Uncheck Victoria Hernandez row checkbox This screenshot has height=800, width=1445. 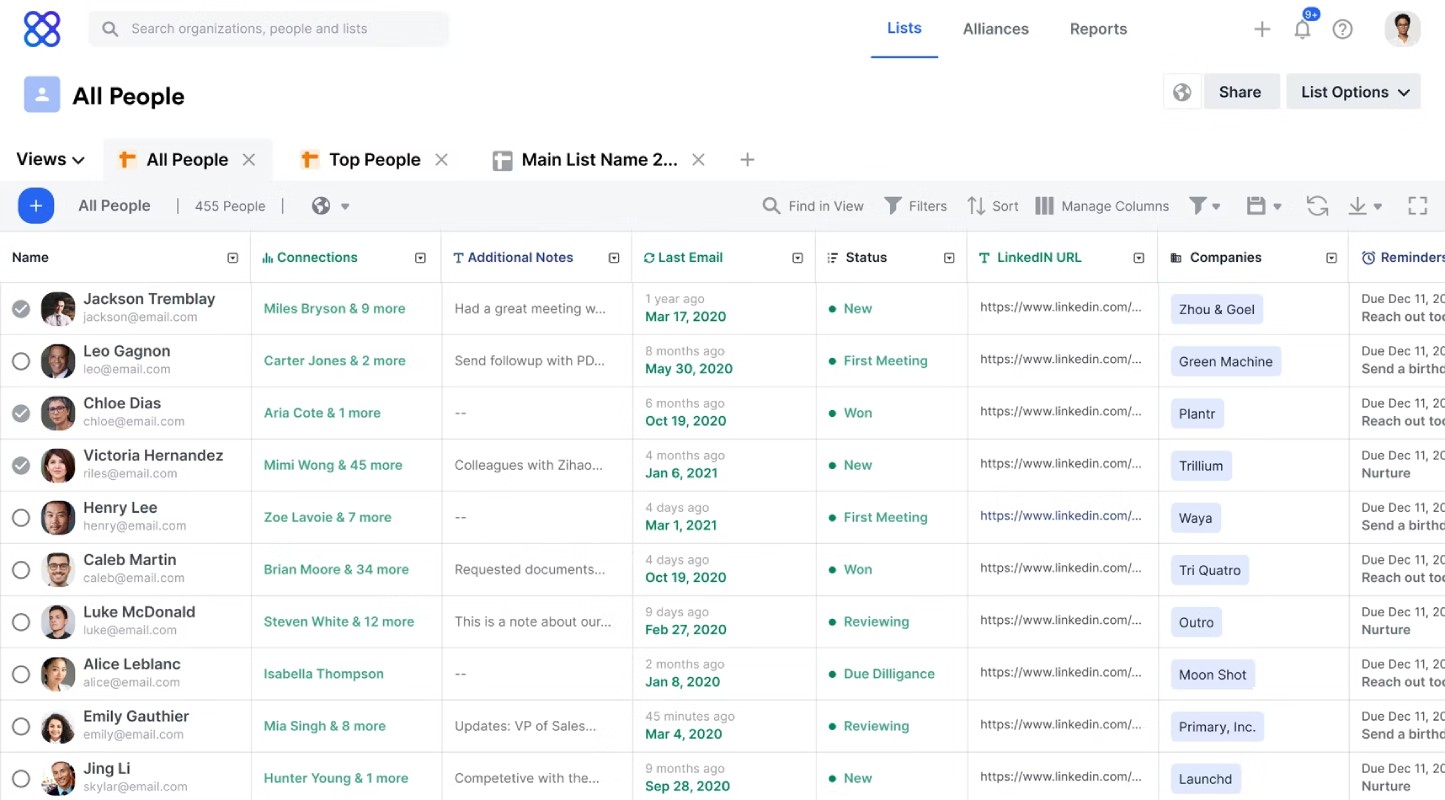tap(20, 465)
